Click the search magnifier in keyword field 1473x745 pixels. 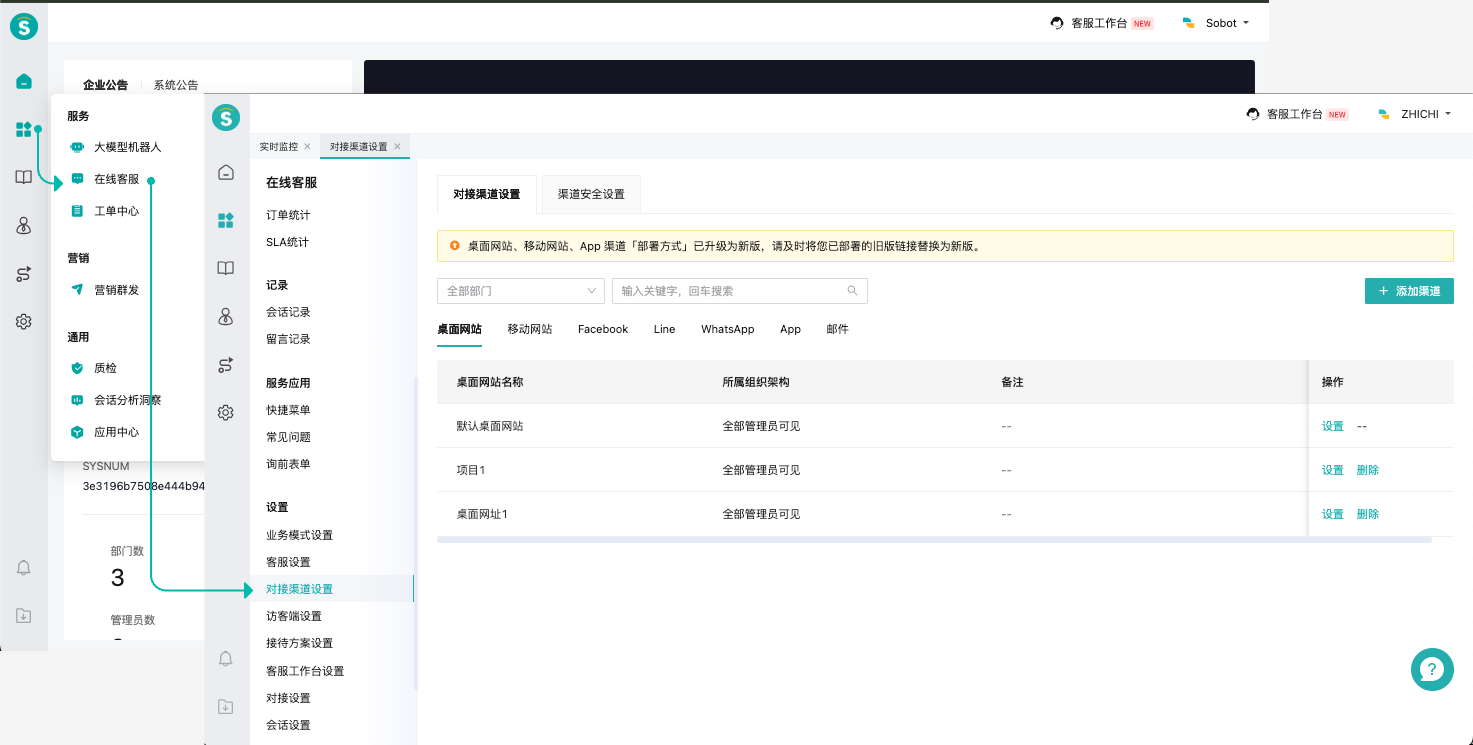pyautogui.click(x=852, y=291)
